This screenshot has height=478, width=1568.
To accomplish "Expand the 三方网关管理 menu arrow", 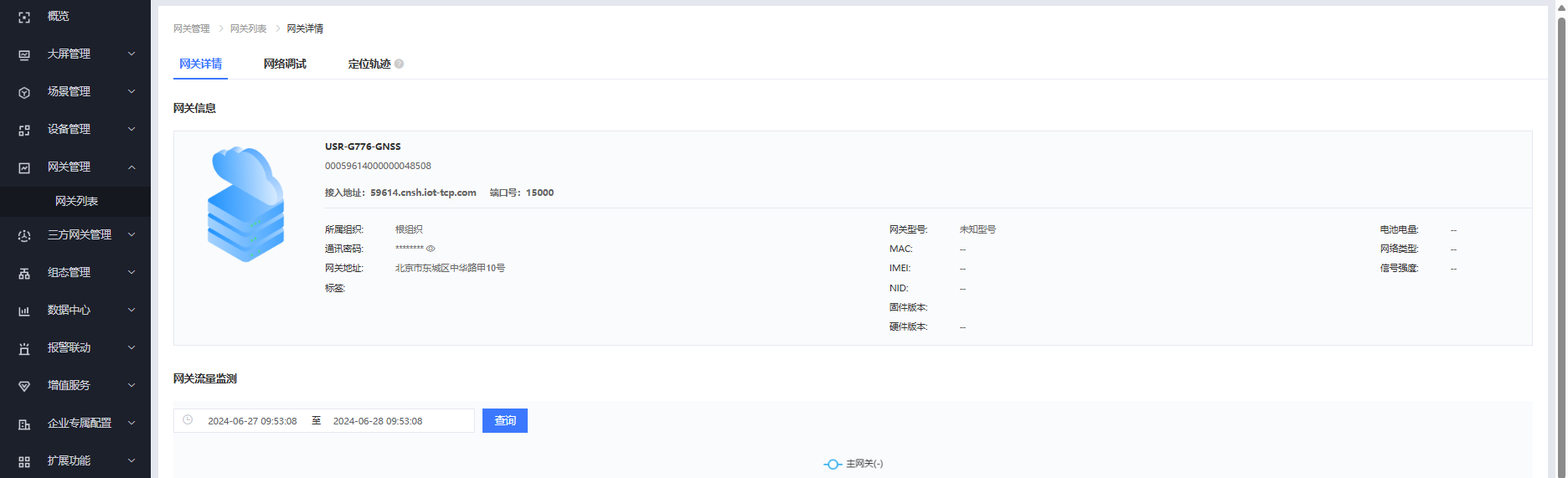I will [x=132, y=234].
